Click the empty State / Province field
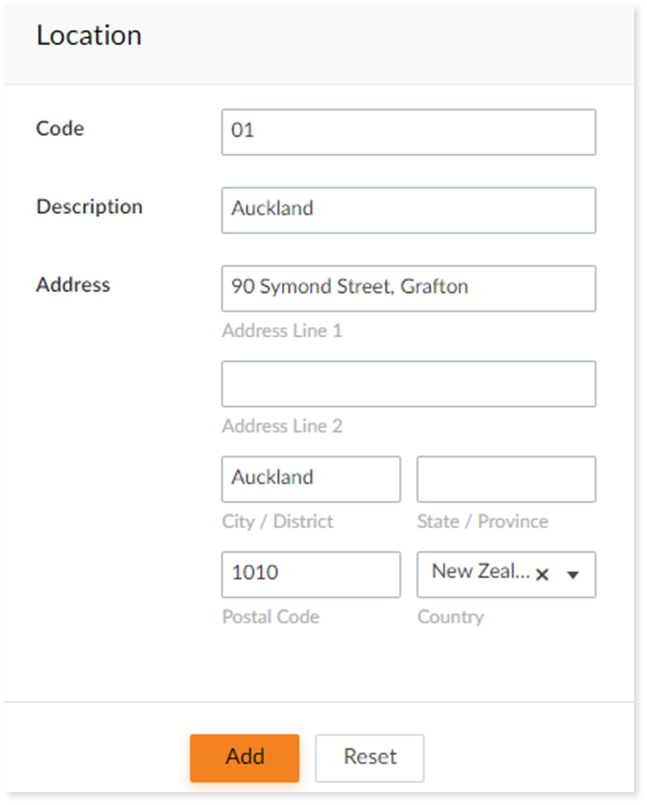 (x=506, y=478)
